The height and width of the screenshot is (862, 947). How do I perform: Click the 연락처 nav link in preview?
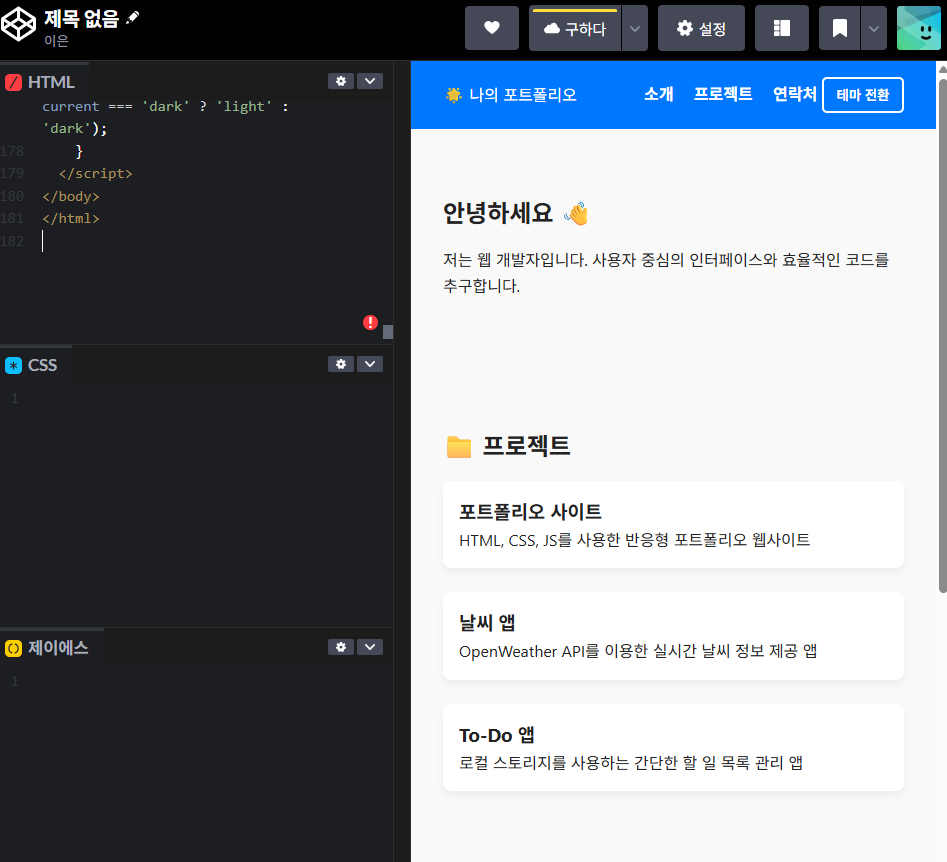795,94
